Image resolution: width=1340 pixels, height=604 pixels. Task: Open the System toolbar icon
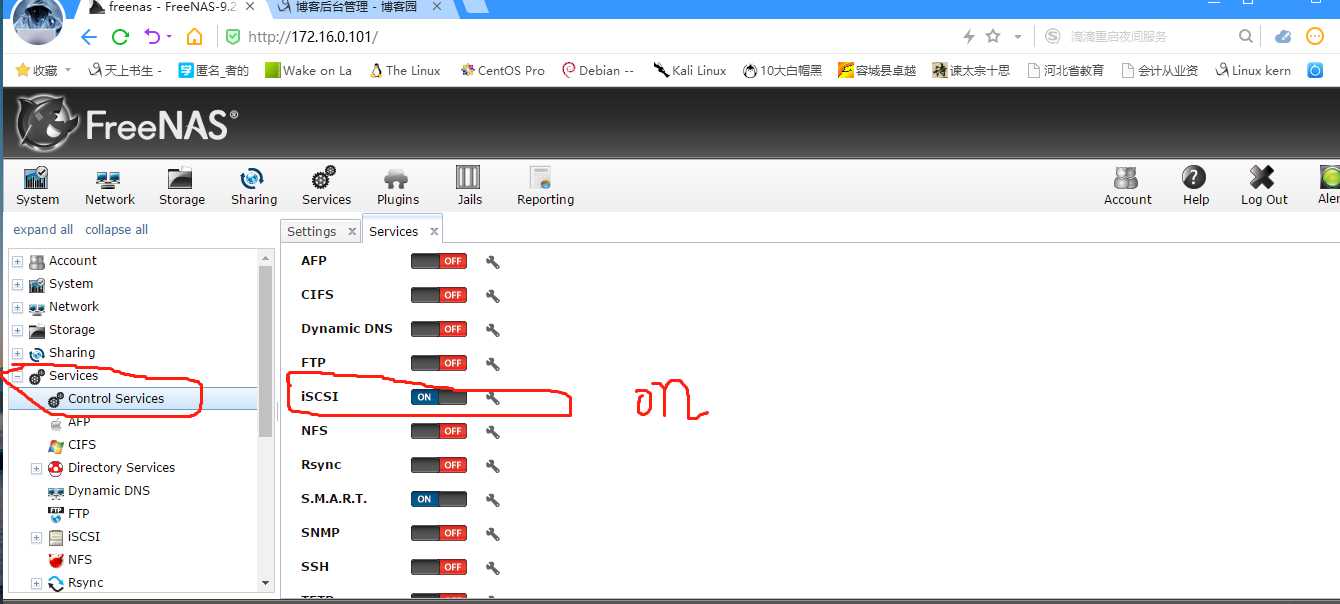click(37, 186)
